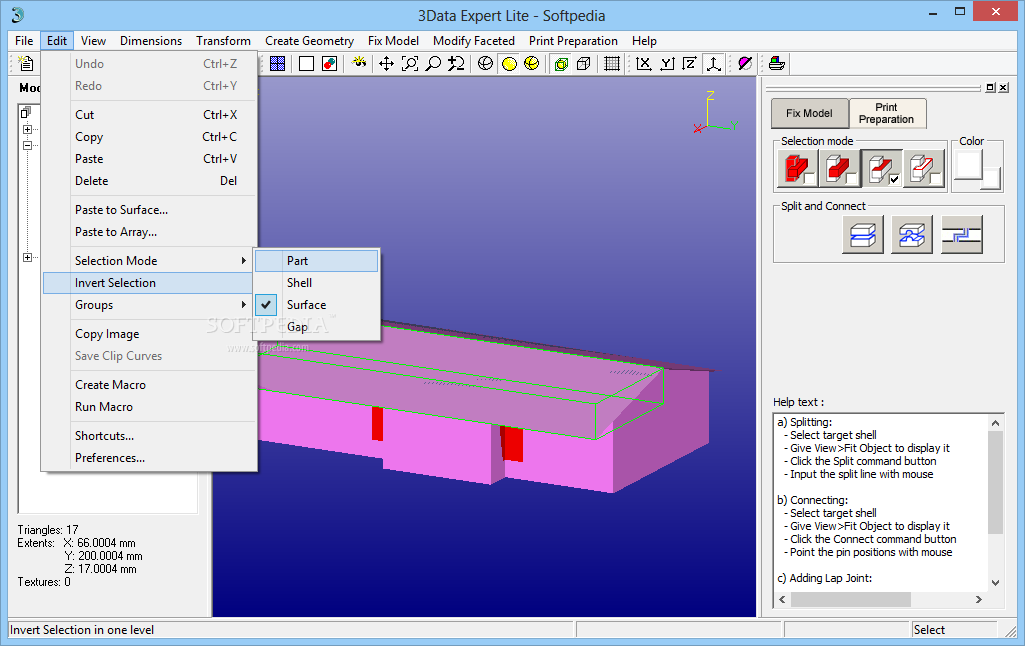Click the perspective cube view icon

(x=584, y=63)
